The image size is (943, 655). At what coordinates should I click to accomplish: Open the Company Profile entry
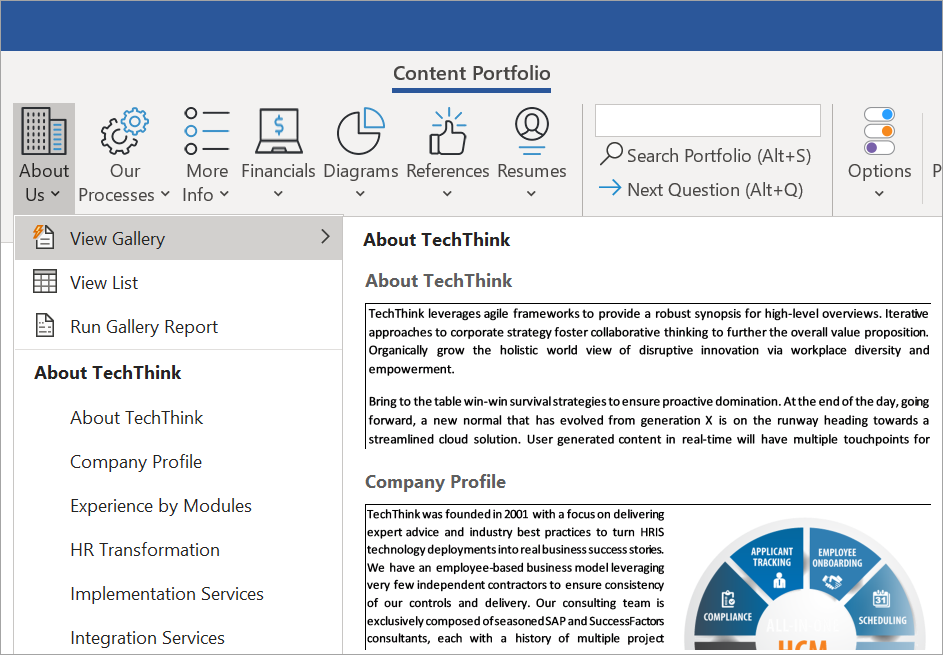pos(136,461)
